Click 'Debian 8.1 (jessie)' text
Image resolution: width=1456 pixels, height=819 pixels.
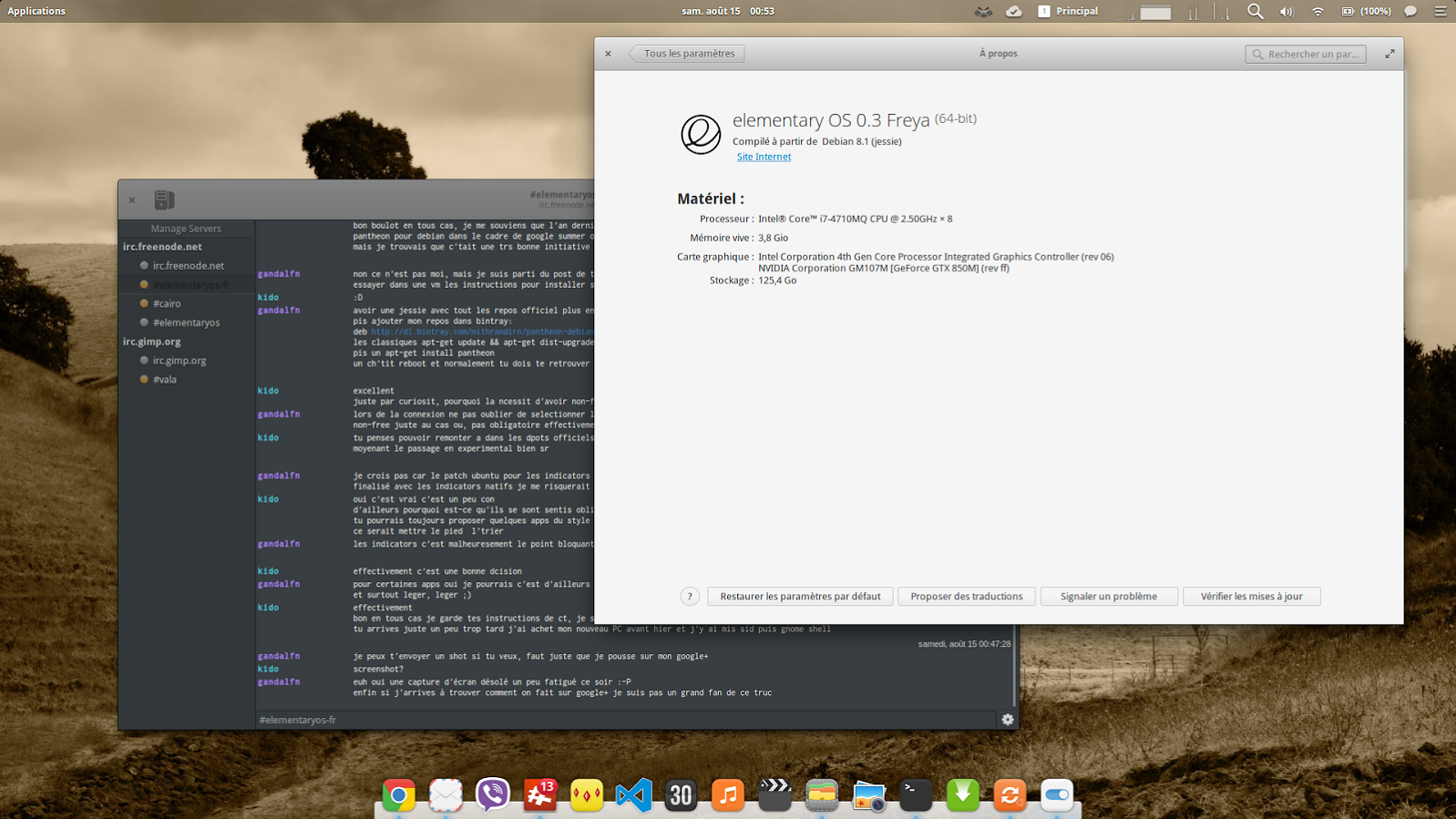862,141
